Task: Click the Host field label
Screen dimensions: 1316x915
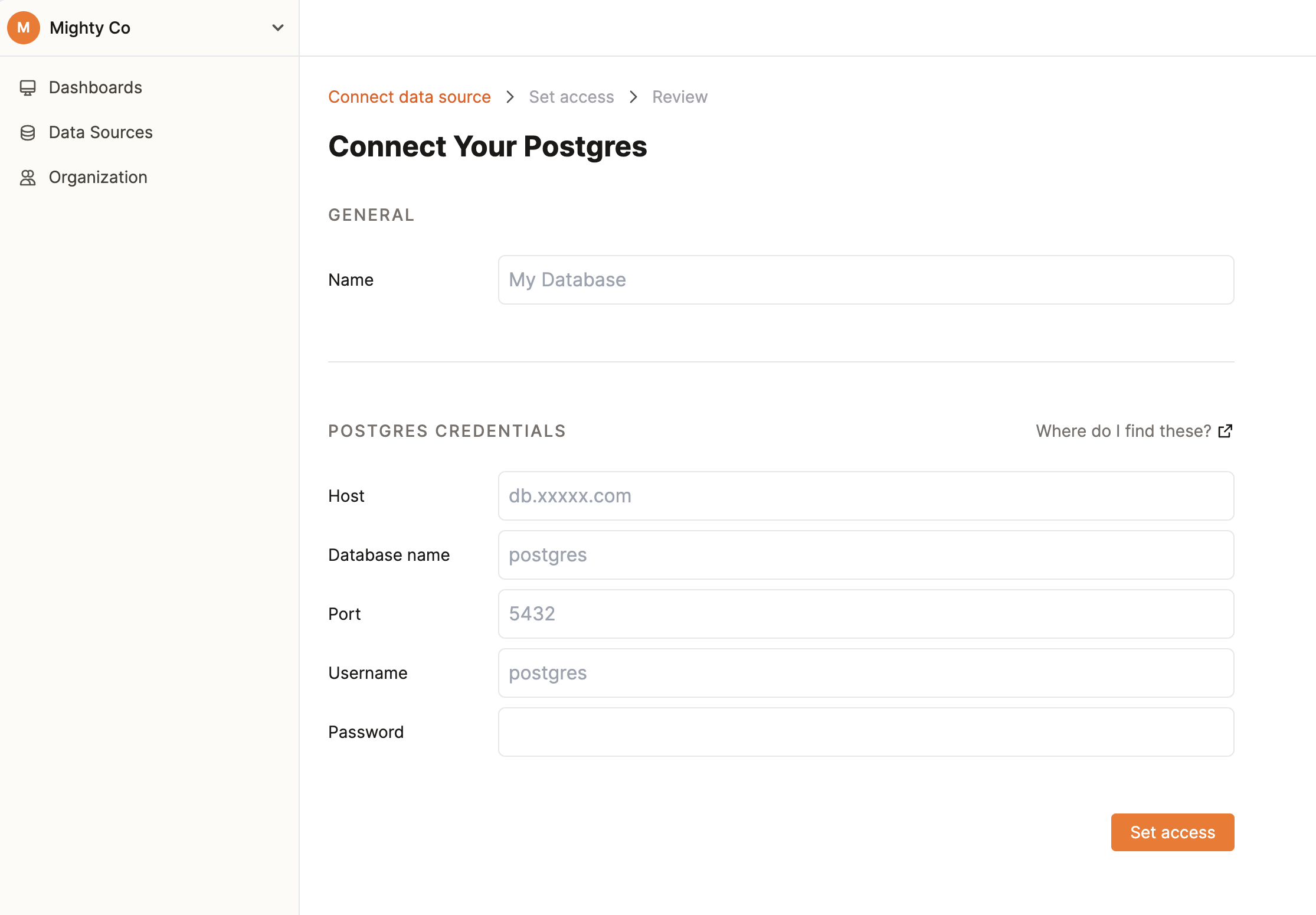Action: 346,496
